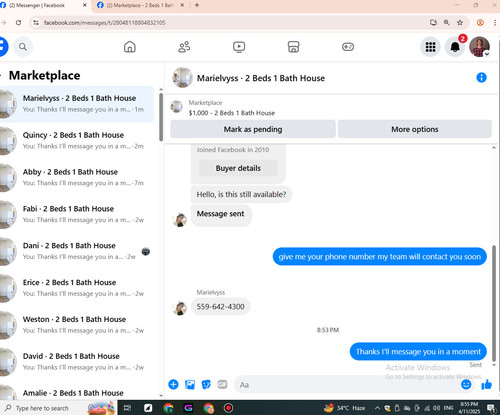
Task: Open a new browser tab
Action: tap(197, 5)
